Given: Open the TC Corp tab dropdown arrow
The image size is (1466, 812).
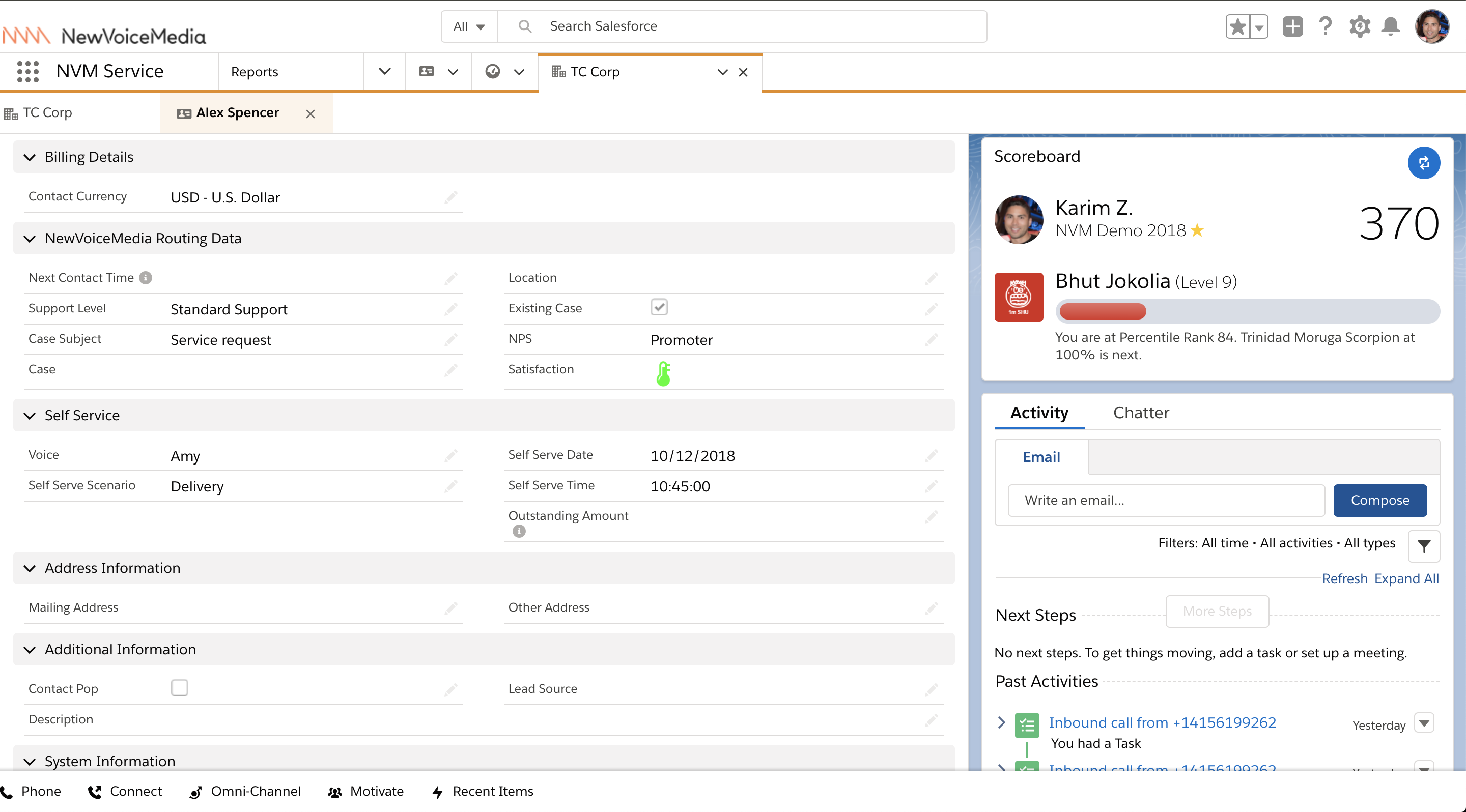Looking at the screenshot, I should tap(722, 72).
